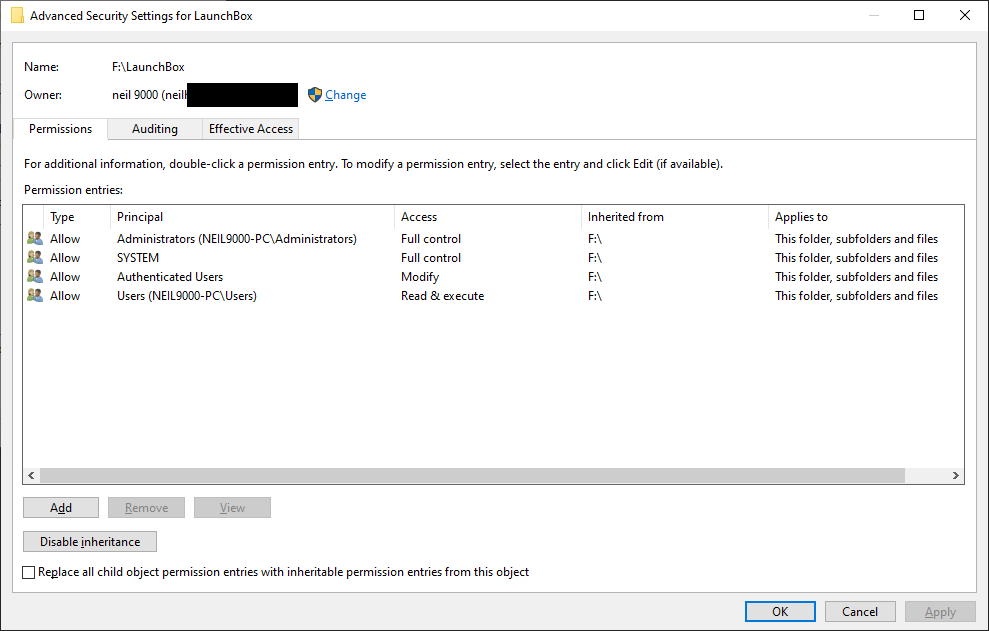Sort by the Inherited from column header
This screenshot has height=631, width=989.
pyautogui.click(x=675, y=217)
